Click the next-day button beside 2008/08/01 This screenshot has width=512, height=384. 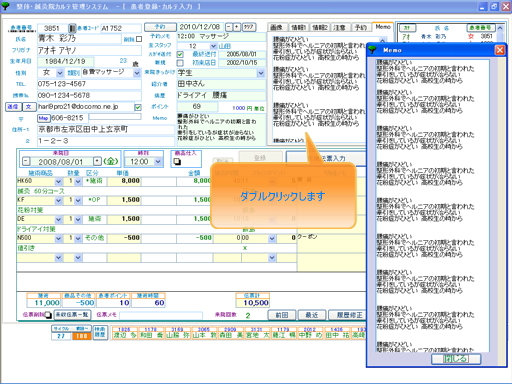tap(97, 161)
